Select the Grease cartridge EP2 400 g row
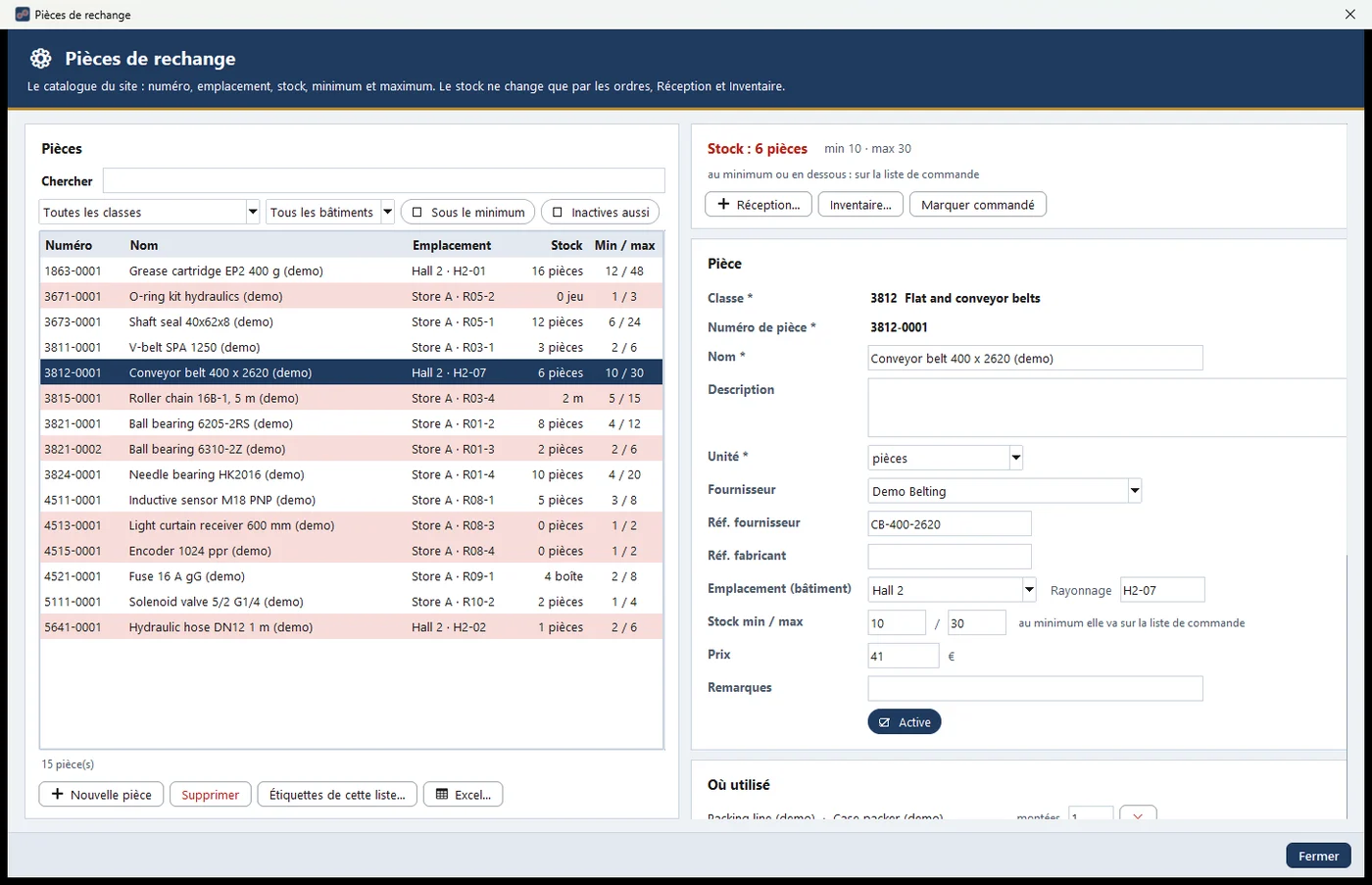The height and width of the screenshot is (885, 1372). pos(352,270)
